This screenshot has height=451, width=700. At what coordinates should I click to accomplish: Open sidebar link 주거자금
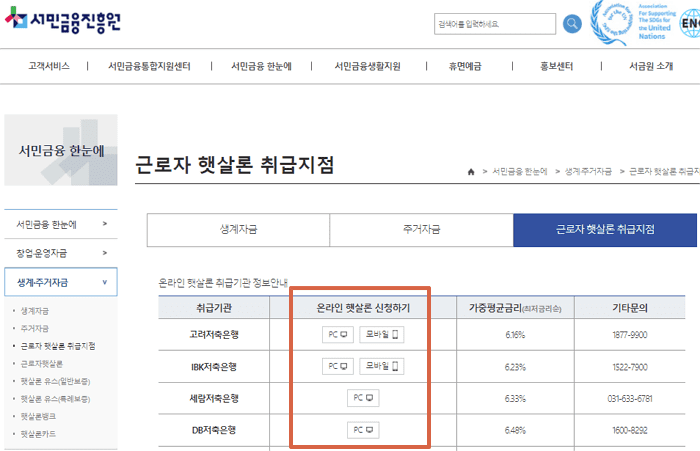tap(35, 328)
